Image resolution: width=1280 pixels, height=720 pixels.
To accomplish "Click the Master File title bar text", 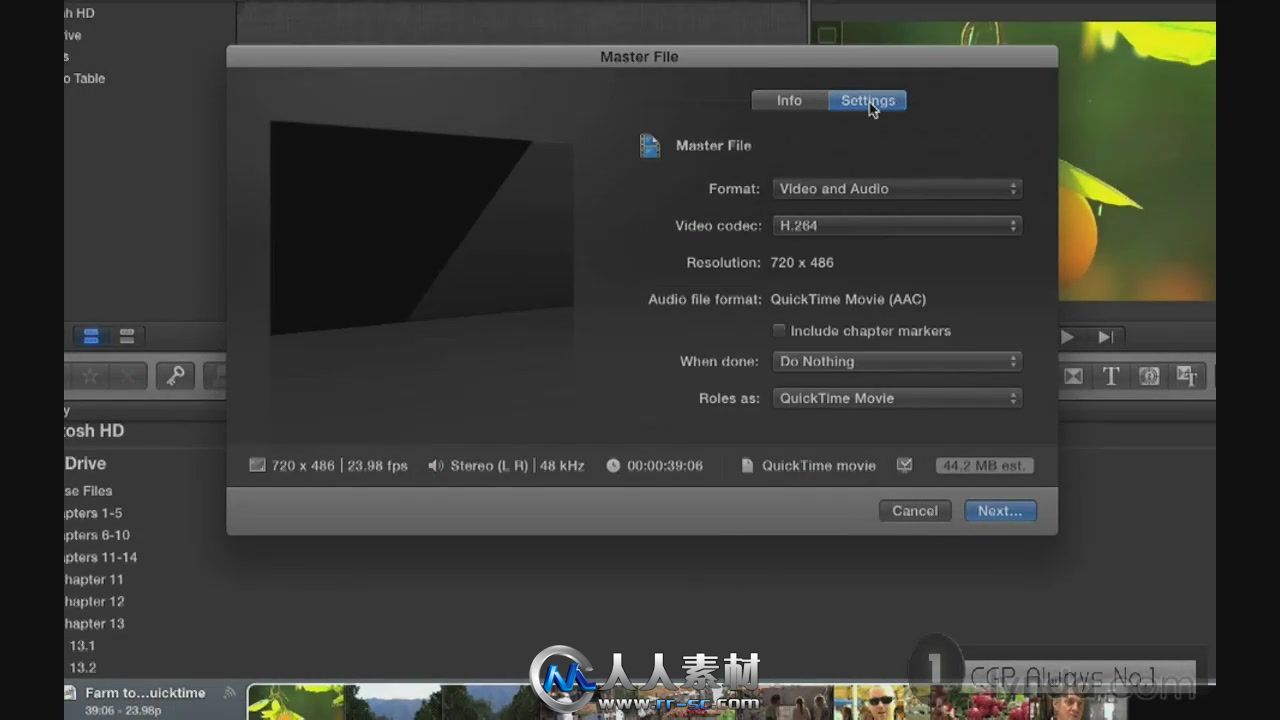I will [x=639, y=57].
